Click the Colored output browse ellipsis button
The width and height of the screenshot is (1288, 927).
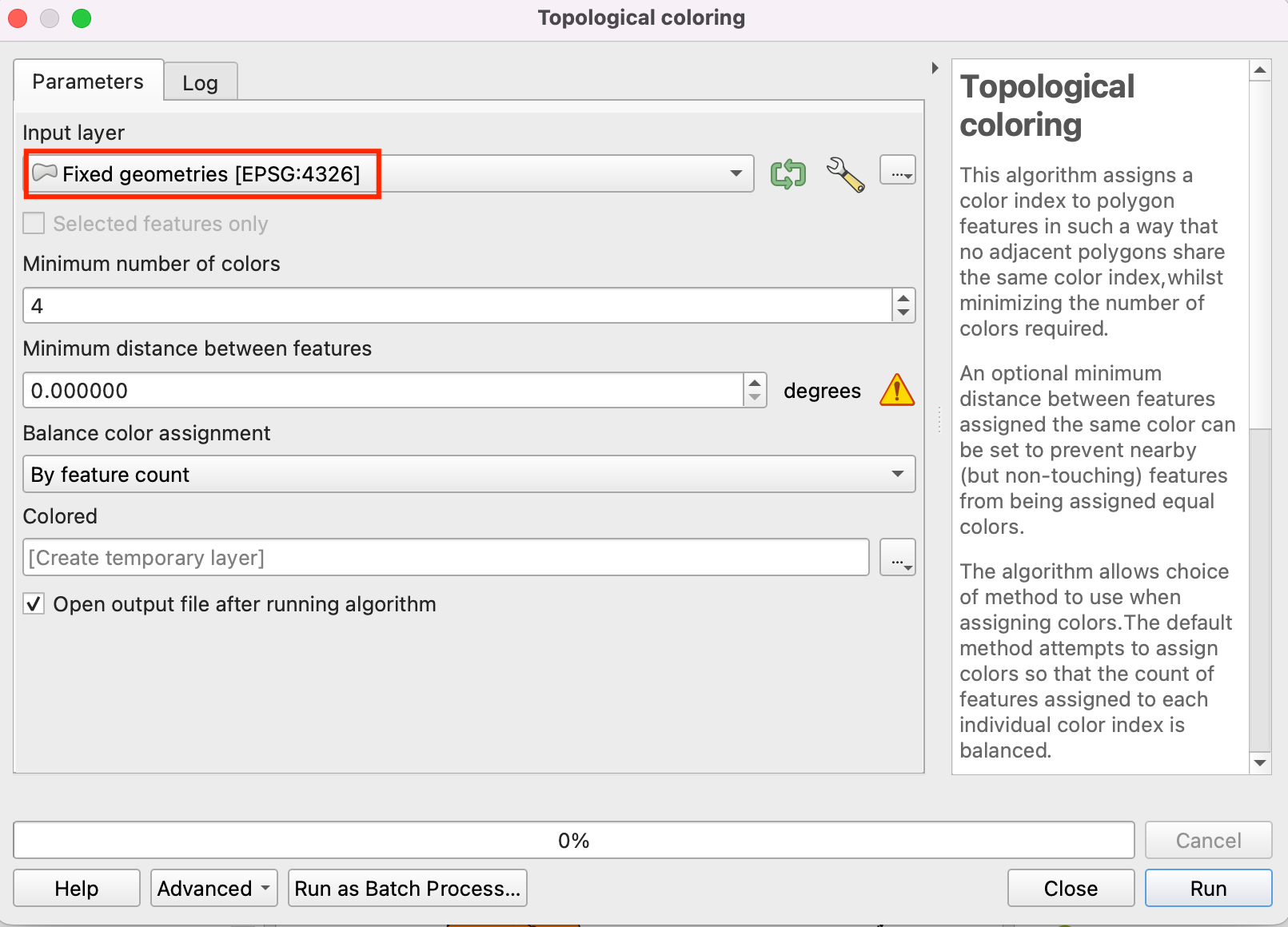point(897,557)
